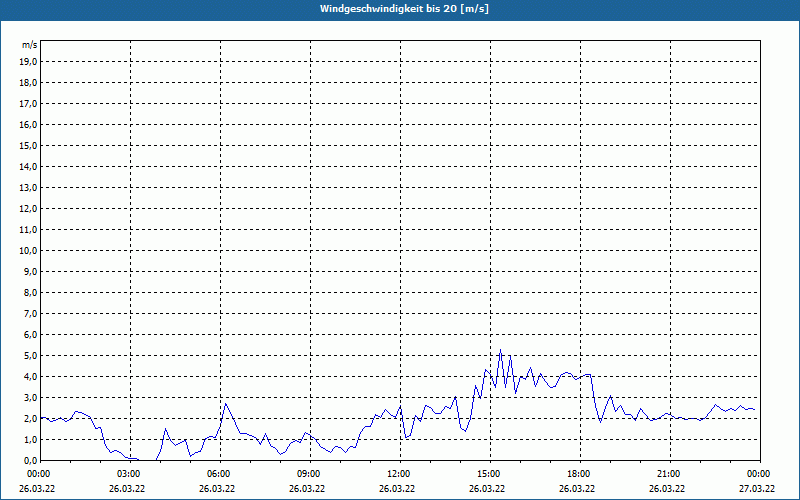The height and width of the screenshot is (500, 800).
Task: Click the 4,0 y-axis label
Action: (30, 377)
